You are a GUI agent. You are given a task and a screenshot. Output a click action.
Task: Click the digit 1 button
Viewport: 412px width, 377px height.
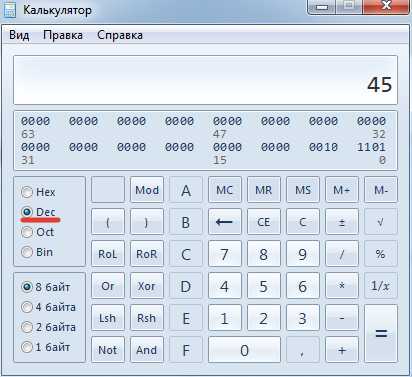click(x=225, y=318)
